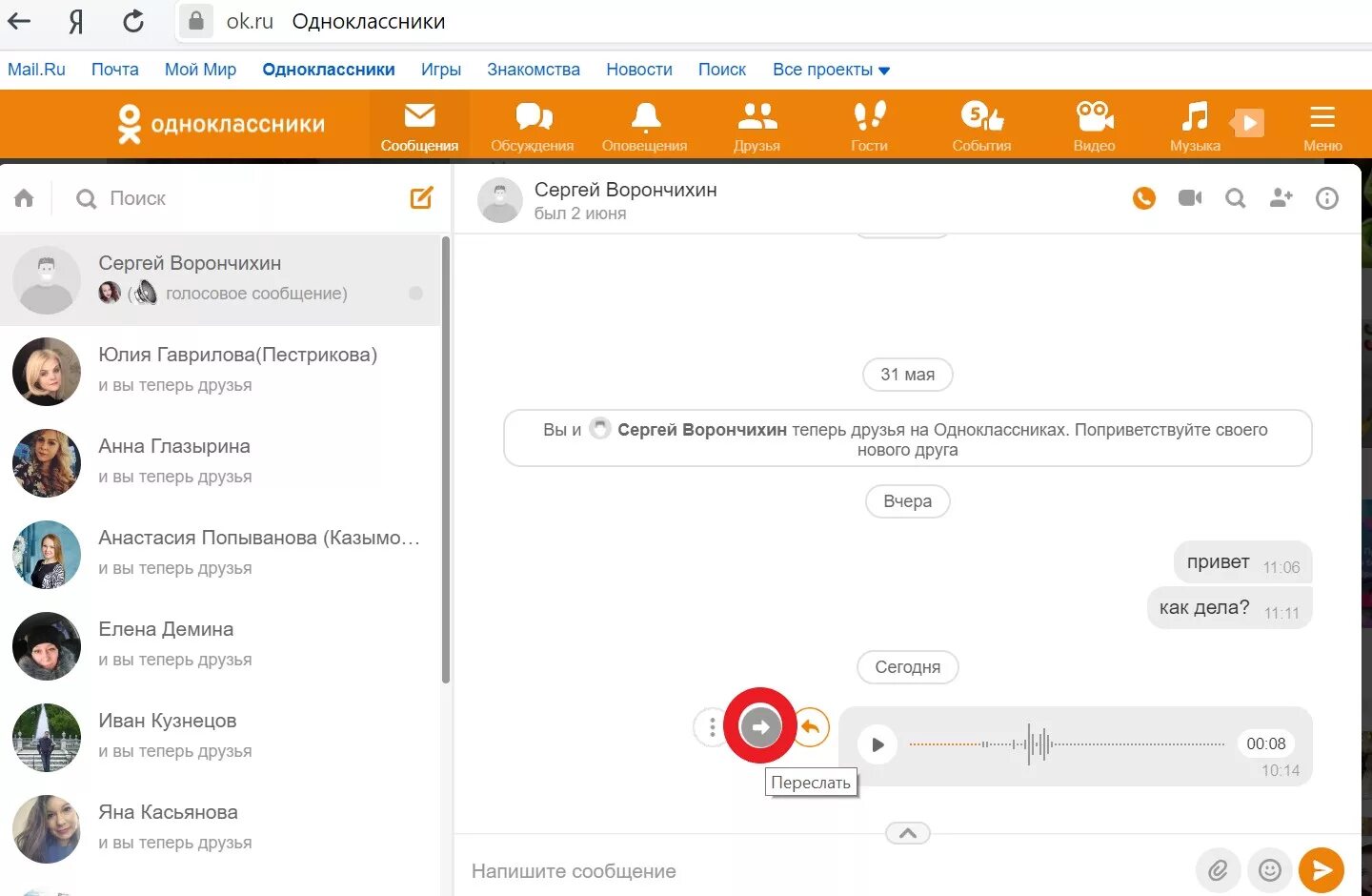Send message with orange arrow button
Viewport: 1372px width, 896px height.
click(x=1322, y=870)
